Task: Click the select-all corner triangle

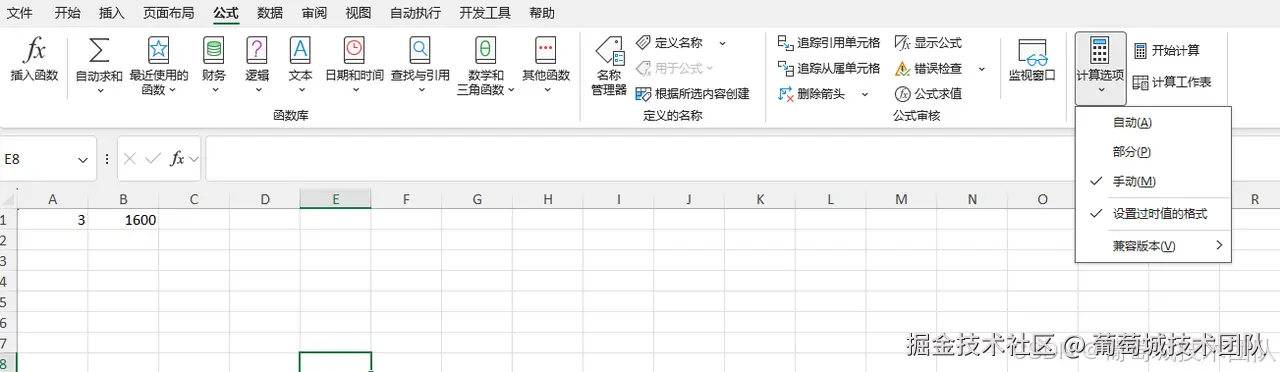Action: pos(8,199)
